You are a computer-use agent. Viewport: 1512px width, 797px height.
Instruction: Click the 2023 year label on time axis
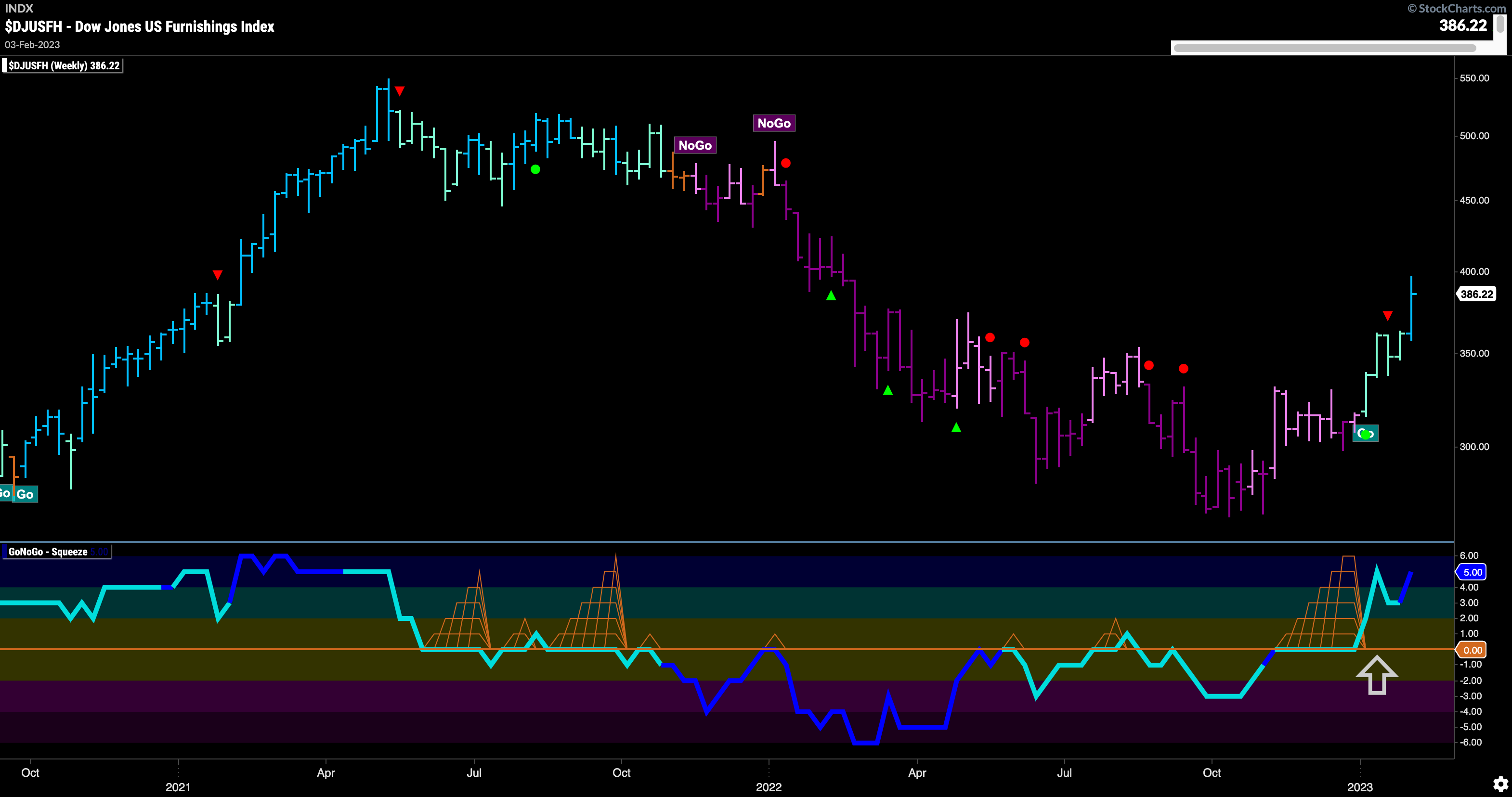[1360, 787]
